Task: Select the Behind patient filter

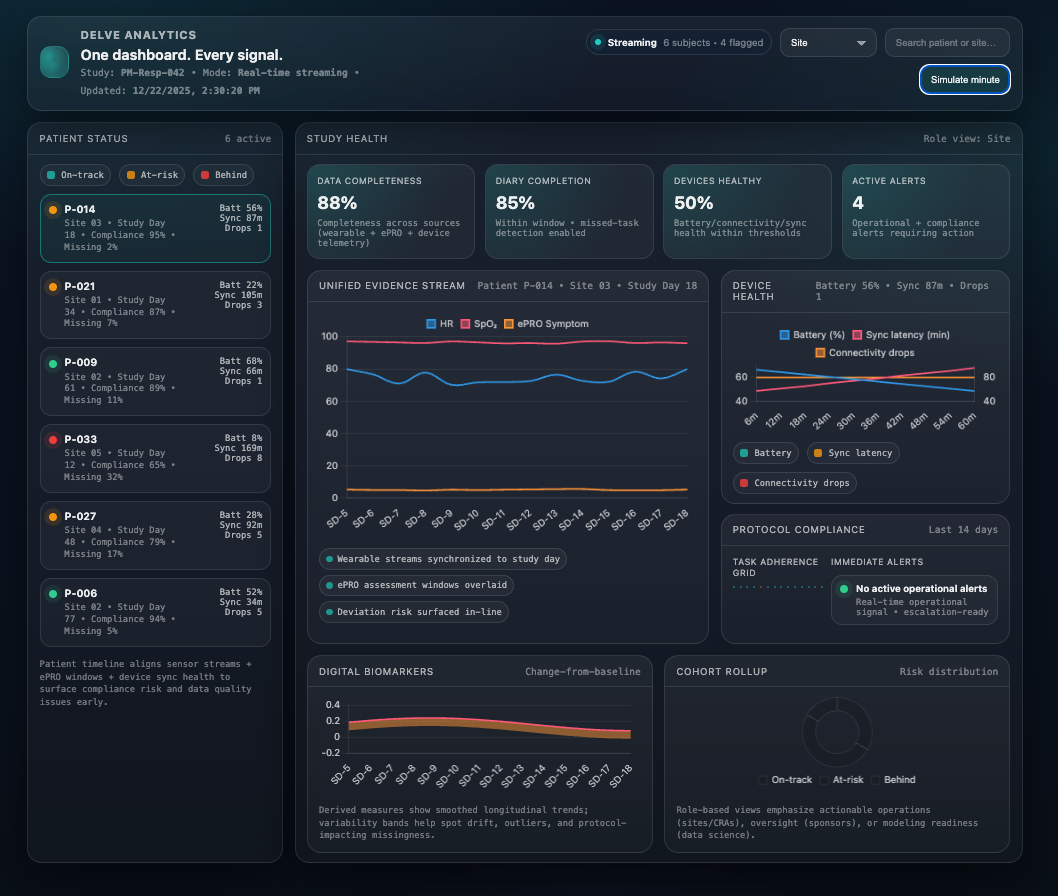Action: tap(223, 174)
